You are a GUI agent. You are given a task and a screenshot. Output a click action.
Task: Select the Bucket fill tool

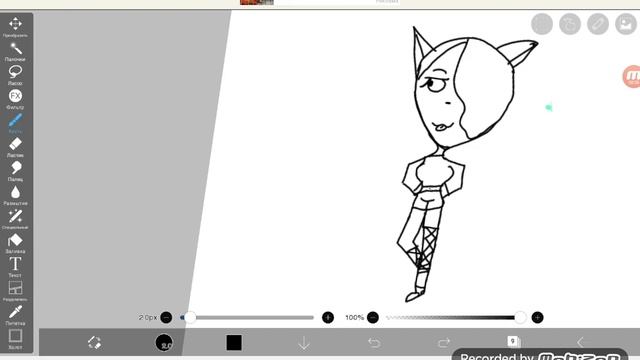tap(16, 243)
